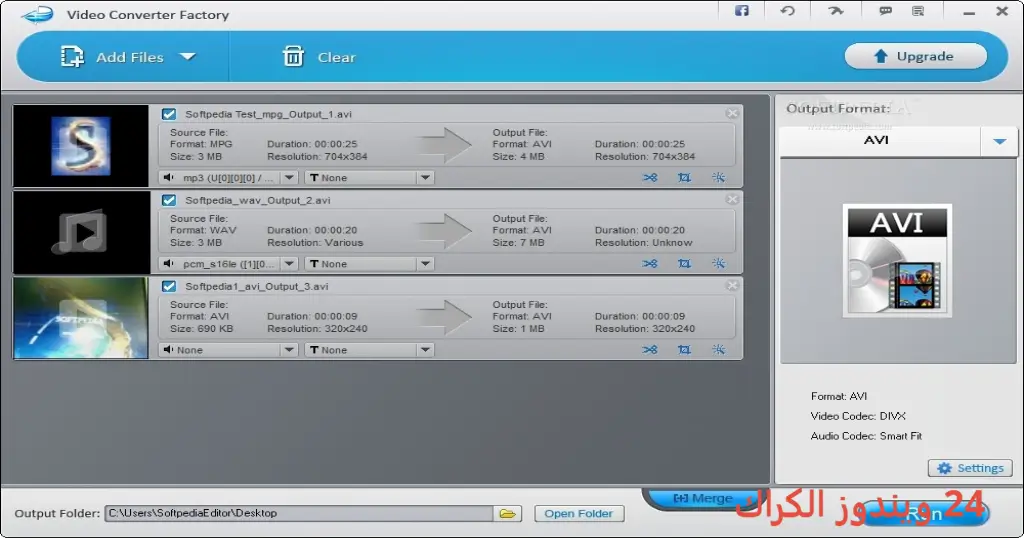Clip the Softpedia Test_mpg_Output_1.avi file with scissors icon
This screenshot has width=1024, height=538.
[650, 178]
